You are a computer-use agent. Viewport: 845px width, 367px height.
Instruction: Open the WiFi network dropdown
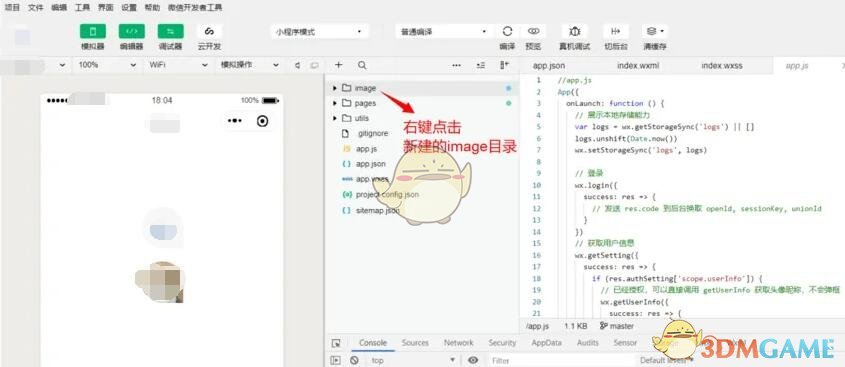point(178,65)
